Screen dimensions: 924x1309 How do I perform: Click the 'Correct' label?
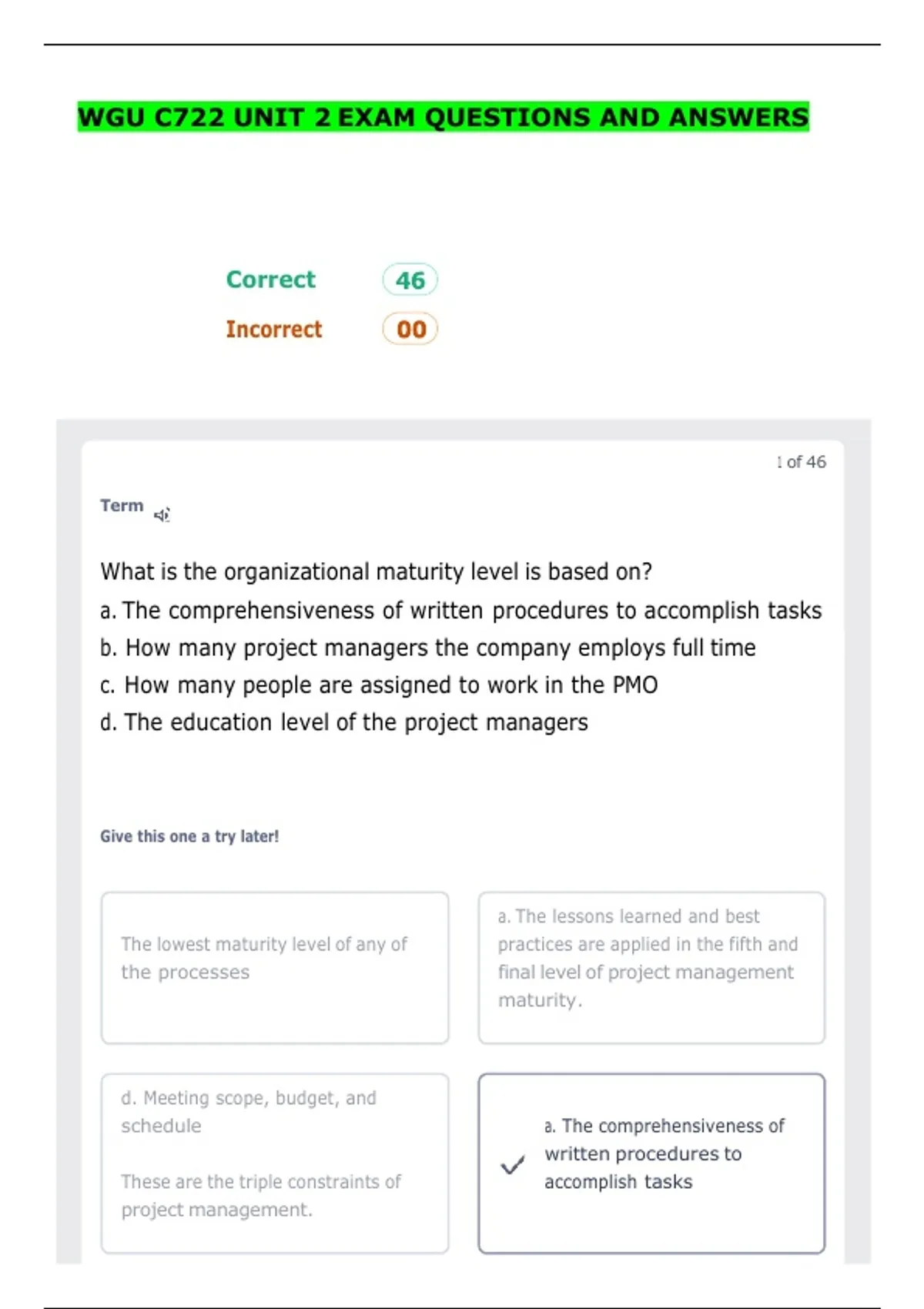271,280
